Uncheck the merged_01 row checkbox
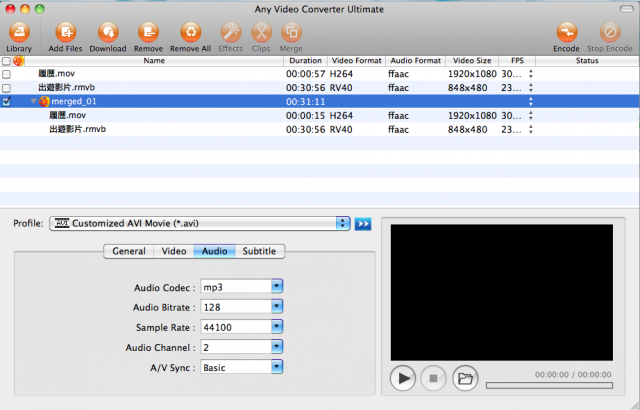Image resolution: width=640 pixels, height=410 pixels. click(x=6, y=102)
